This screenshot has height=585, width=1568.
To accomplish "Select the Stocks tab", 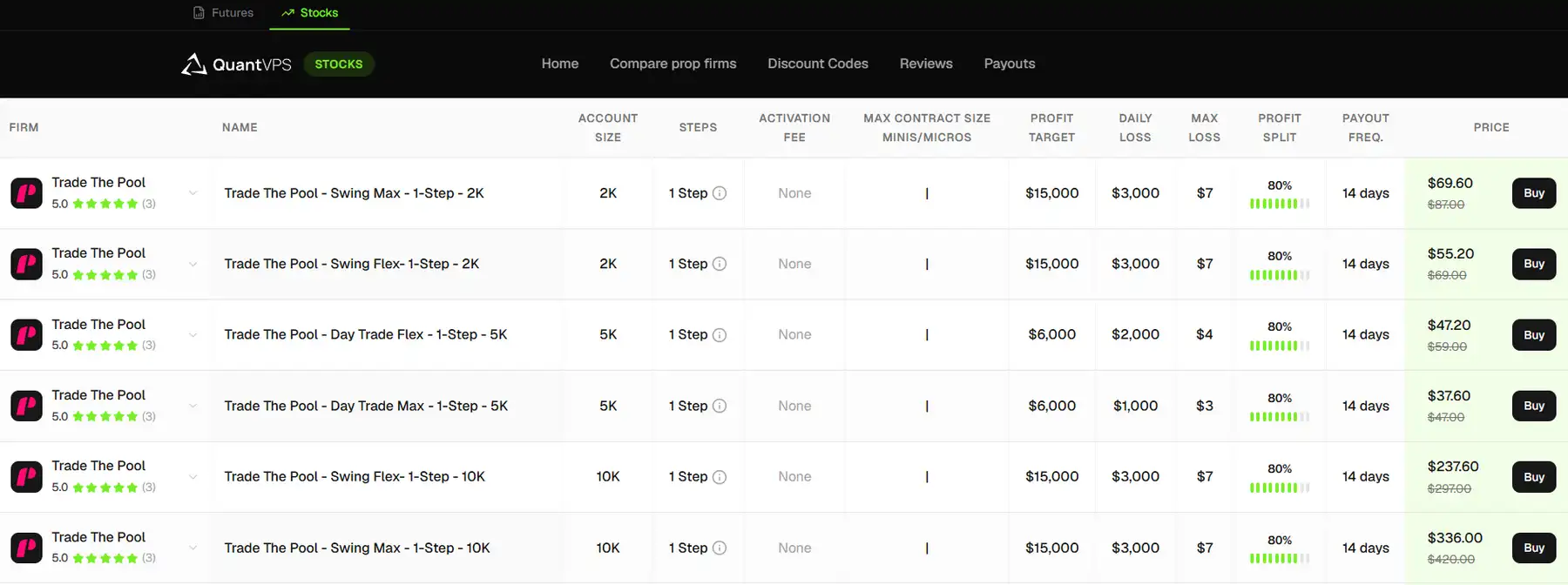I will coord(309,13).
